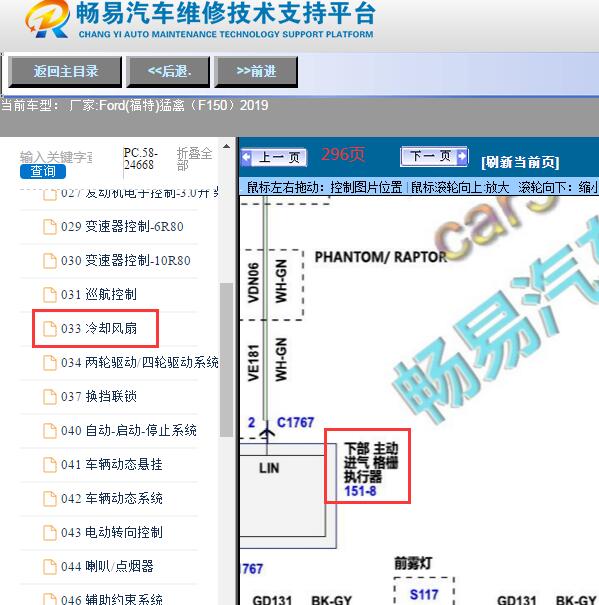Open tree item 034 两轮驱动/四轮驱动系统

click(140, 362)
